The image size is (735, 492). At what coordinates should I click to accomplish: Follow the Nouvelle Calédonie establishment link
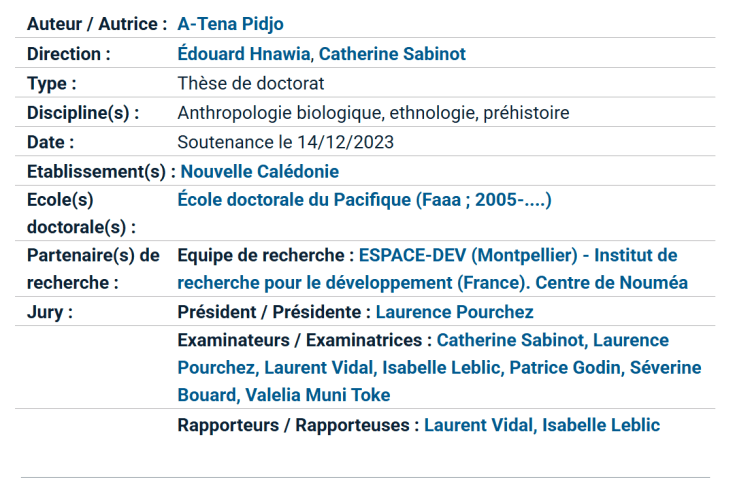point(260,172)
